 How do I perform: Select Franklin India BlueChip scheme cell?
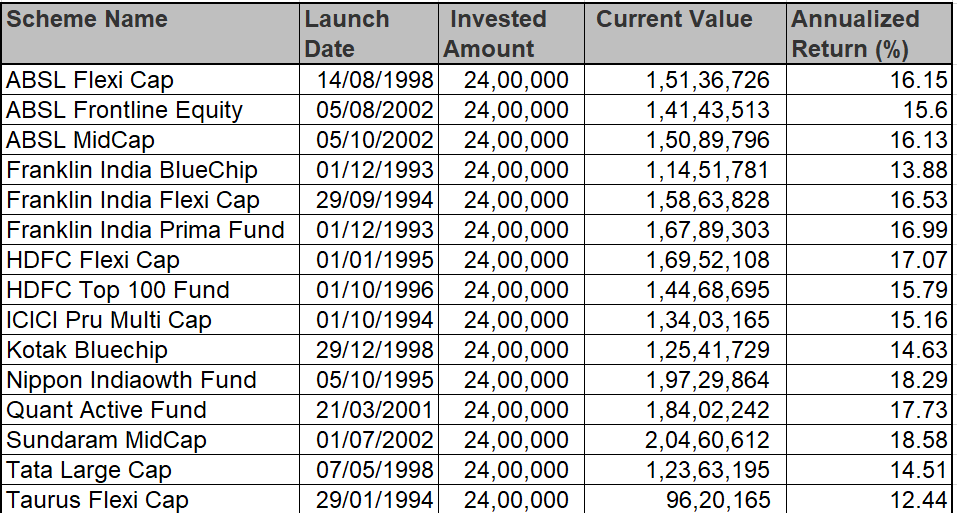(150, 170)
